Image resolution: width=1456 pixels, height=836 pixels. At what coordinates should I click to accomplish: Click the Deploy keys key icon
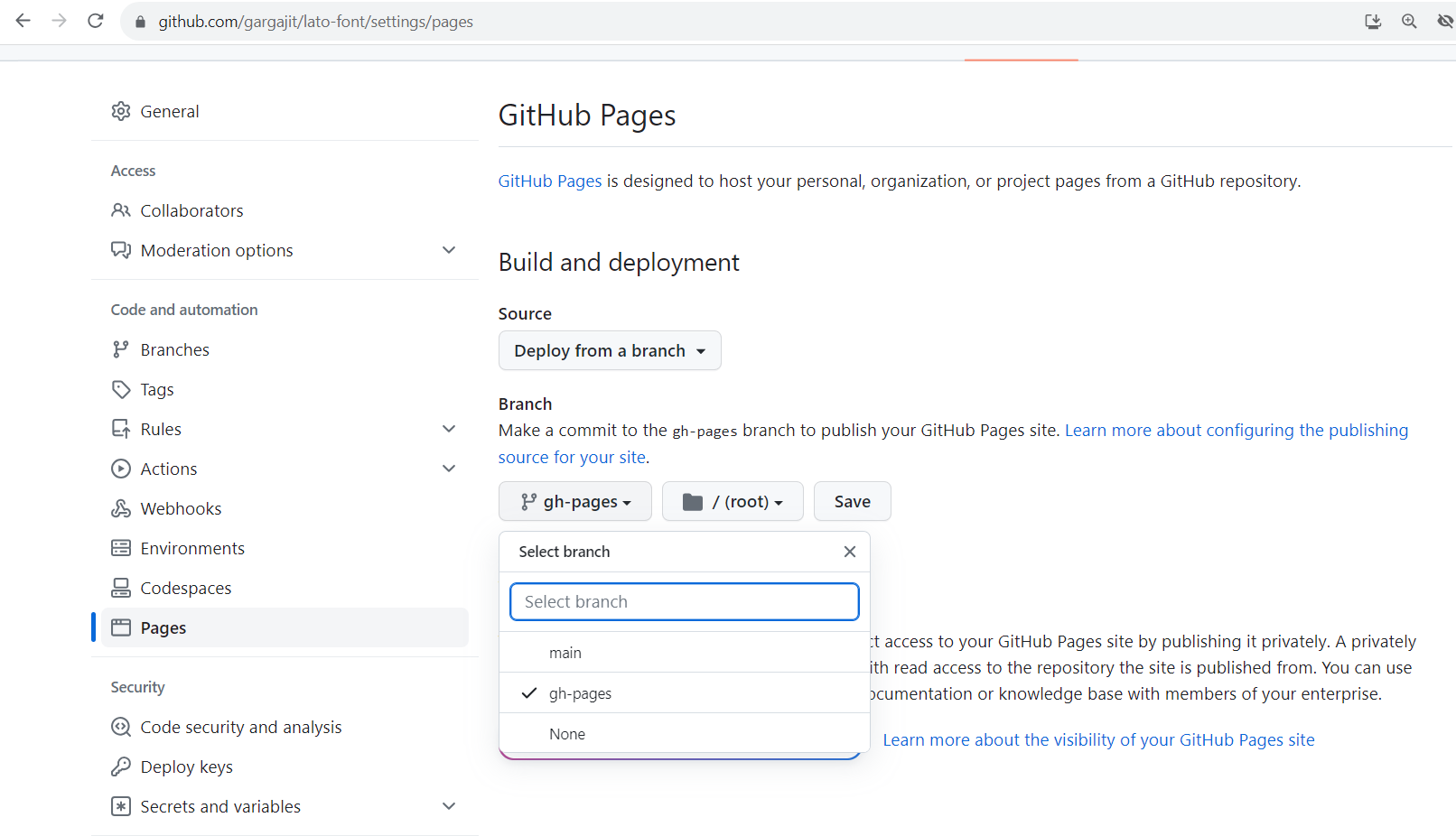point(121,766)
